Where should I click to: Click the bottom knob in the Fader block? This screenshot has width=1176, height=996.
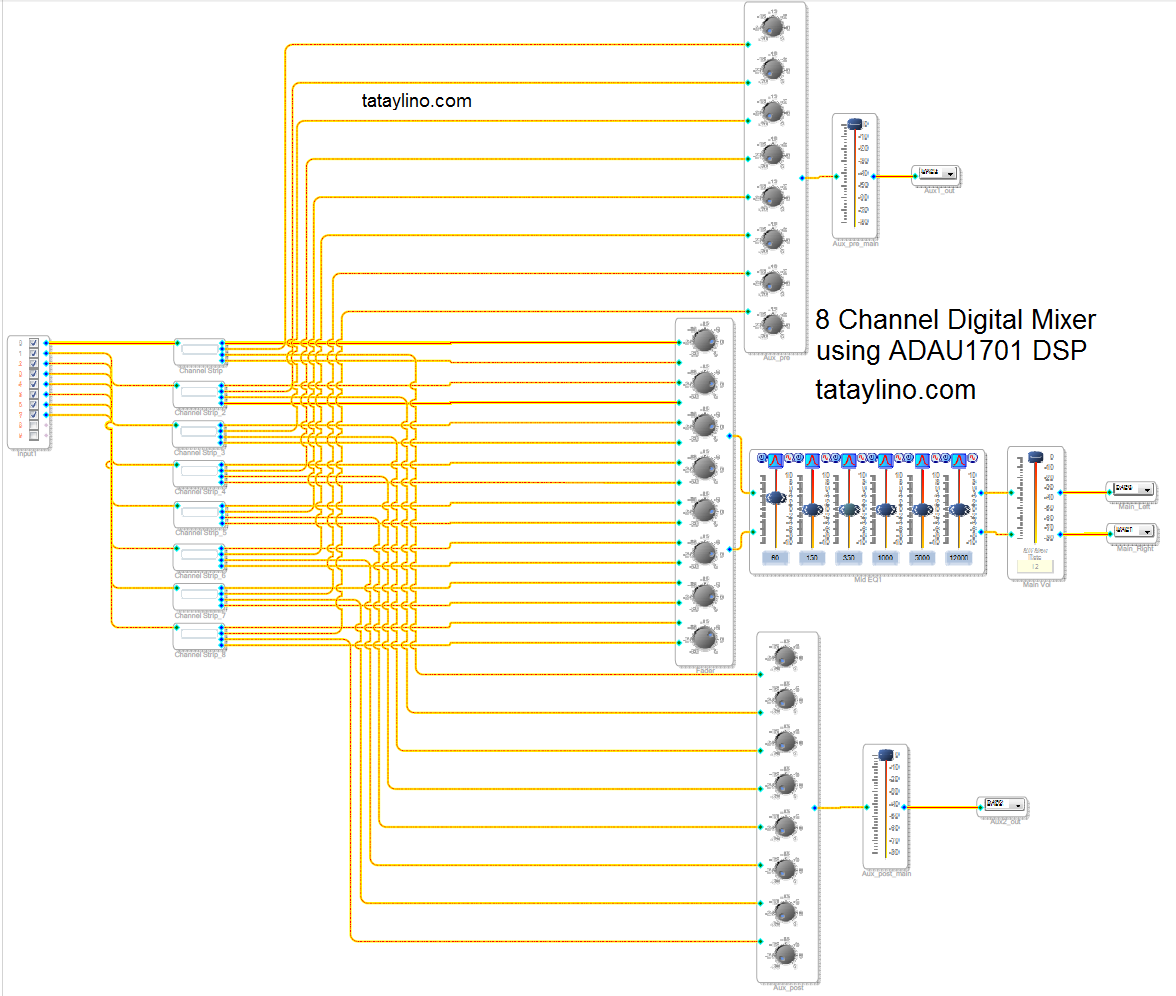point(704,638)
